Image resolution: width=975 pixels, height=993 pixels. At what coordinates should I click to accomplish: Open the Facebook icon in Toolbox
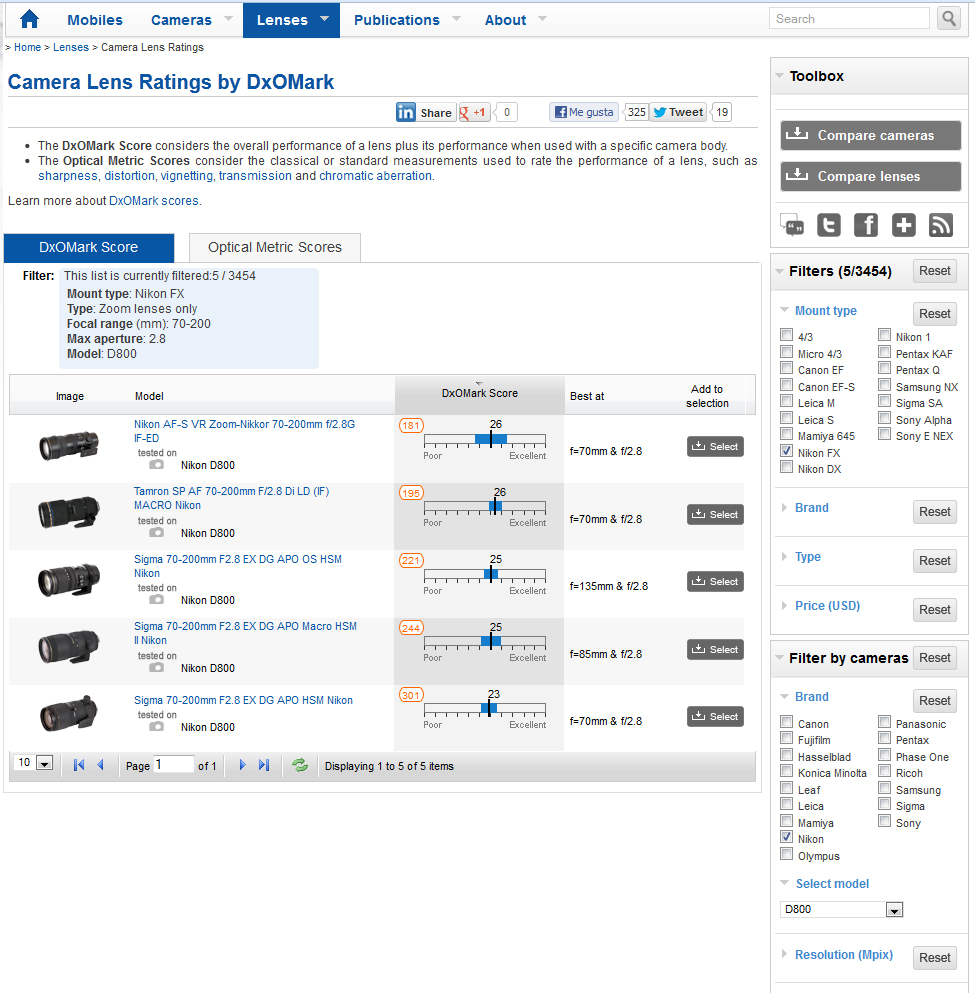pos(866,225)
